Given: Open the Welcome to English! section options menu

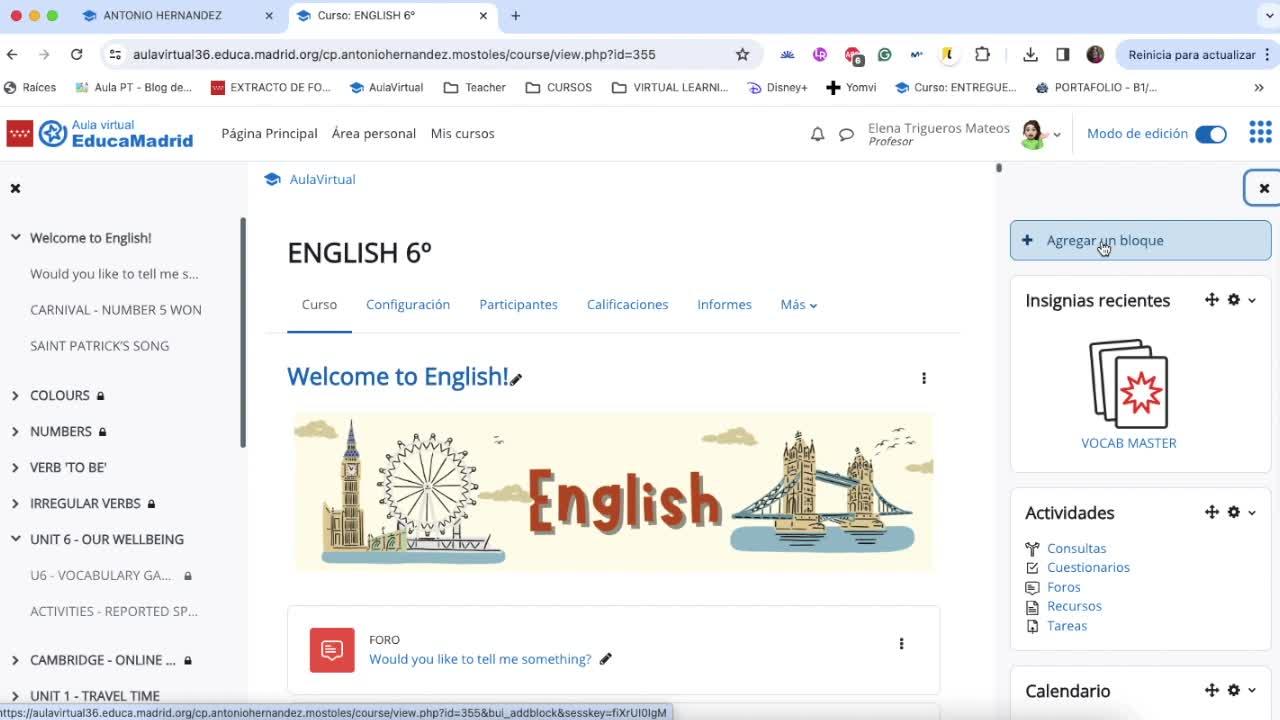Looking at the screenshot, I should click(924, 378).
